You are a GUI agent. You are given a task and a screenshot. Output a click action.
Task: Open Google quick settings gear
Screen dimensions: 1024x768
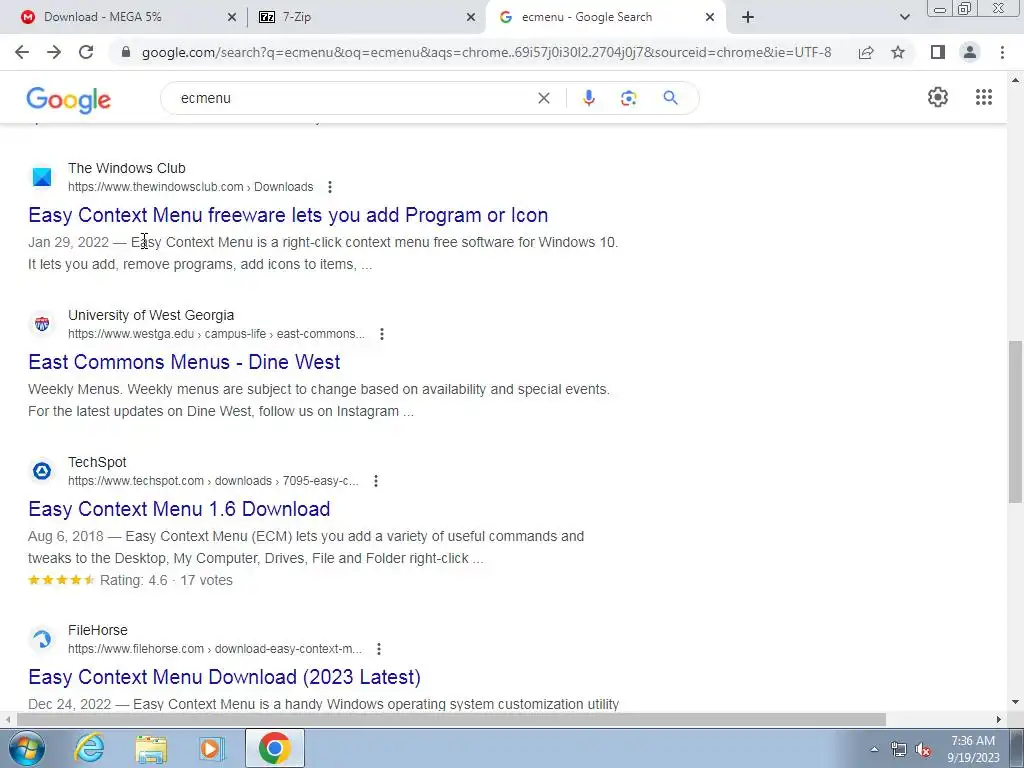pyautogui.click(x=938, y=97)
